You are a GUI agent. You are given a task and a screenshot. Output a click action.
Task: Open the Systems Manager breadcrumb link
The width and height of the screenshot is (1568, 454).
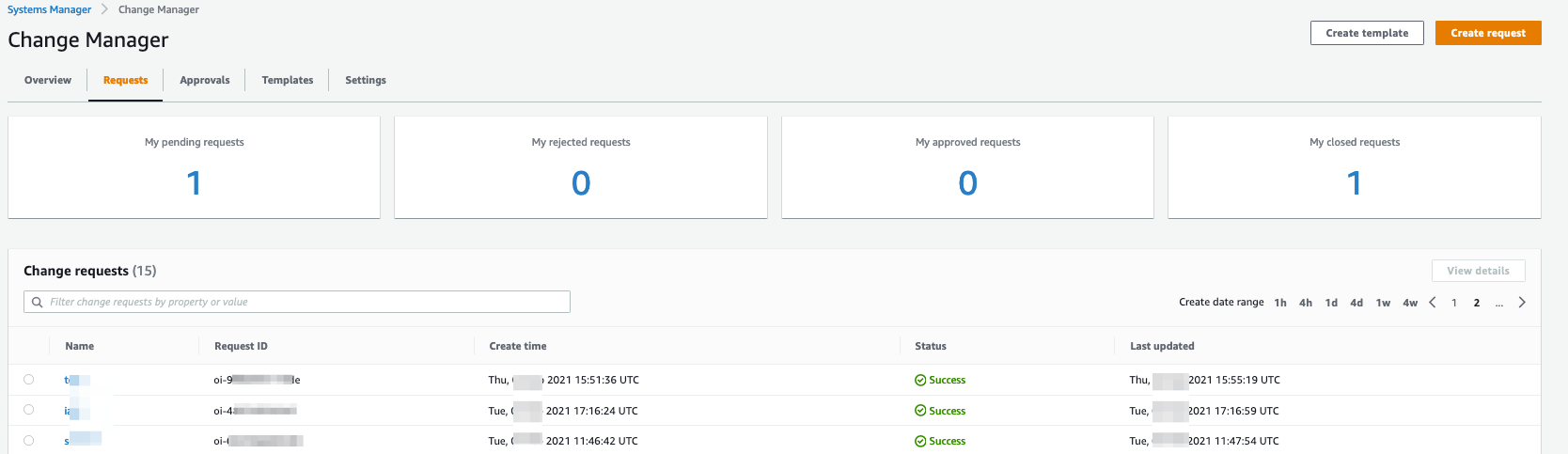tap(50, 9)
